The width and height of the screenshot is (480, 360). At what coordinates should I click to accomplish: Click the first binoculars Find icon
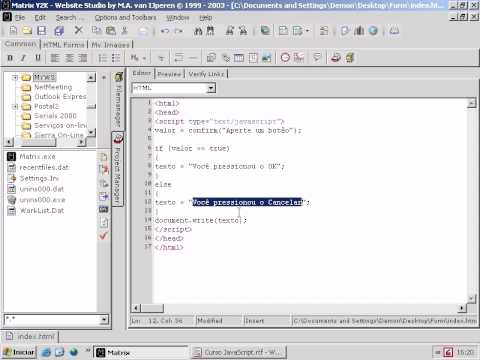tap(198, 31)
